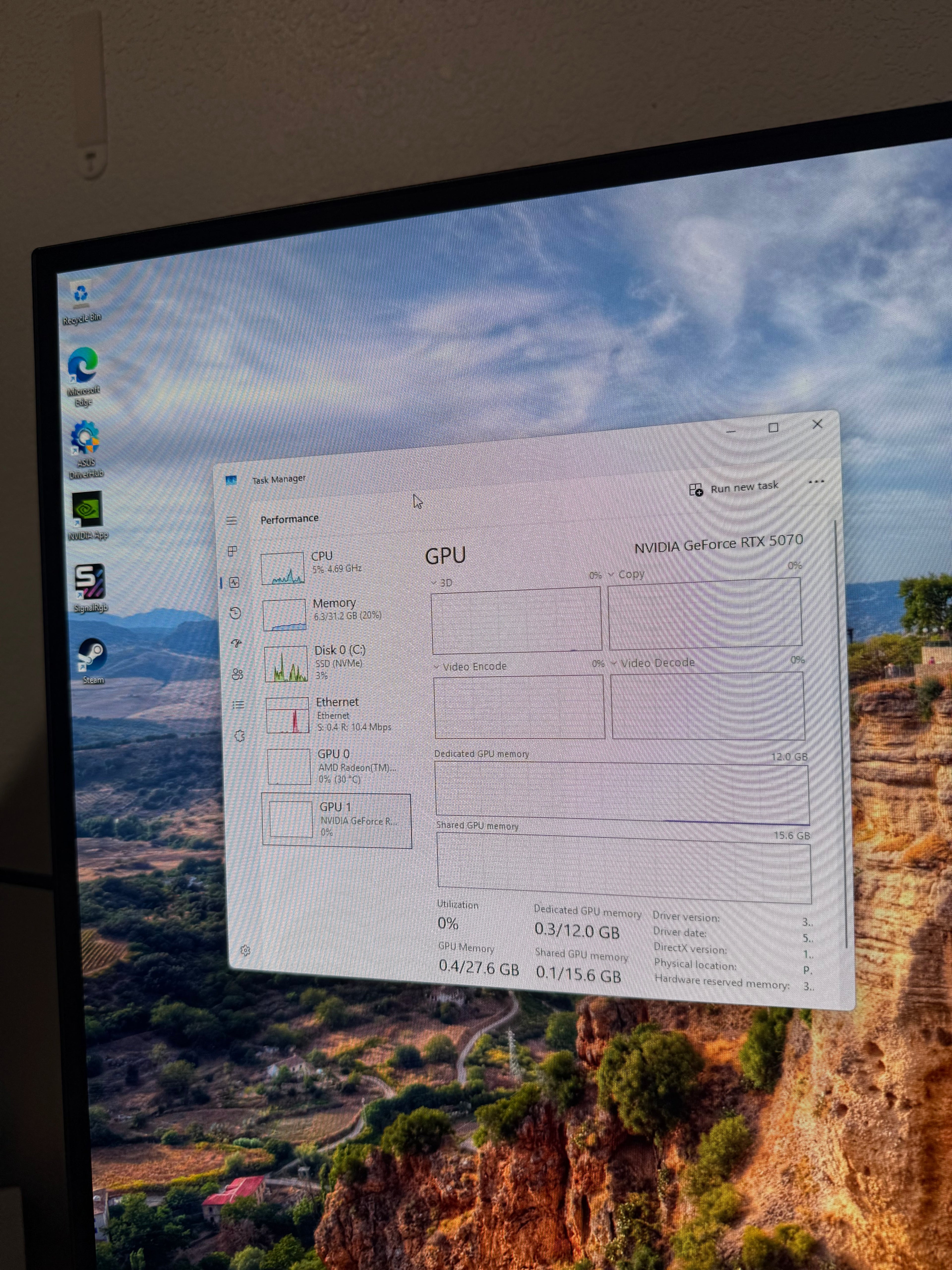
Task: Open Steam desktop shortcut
Action: coord(93,660)
